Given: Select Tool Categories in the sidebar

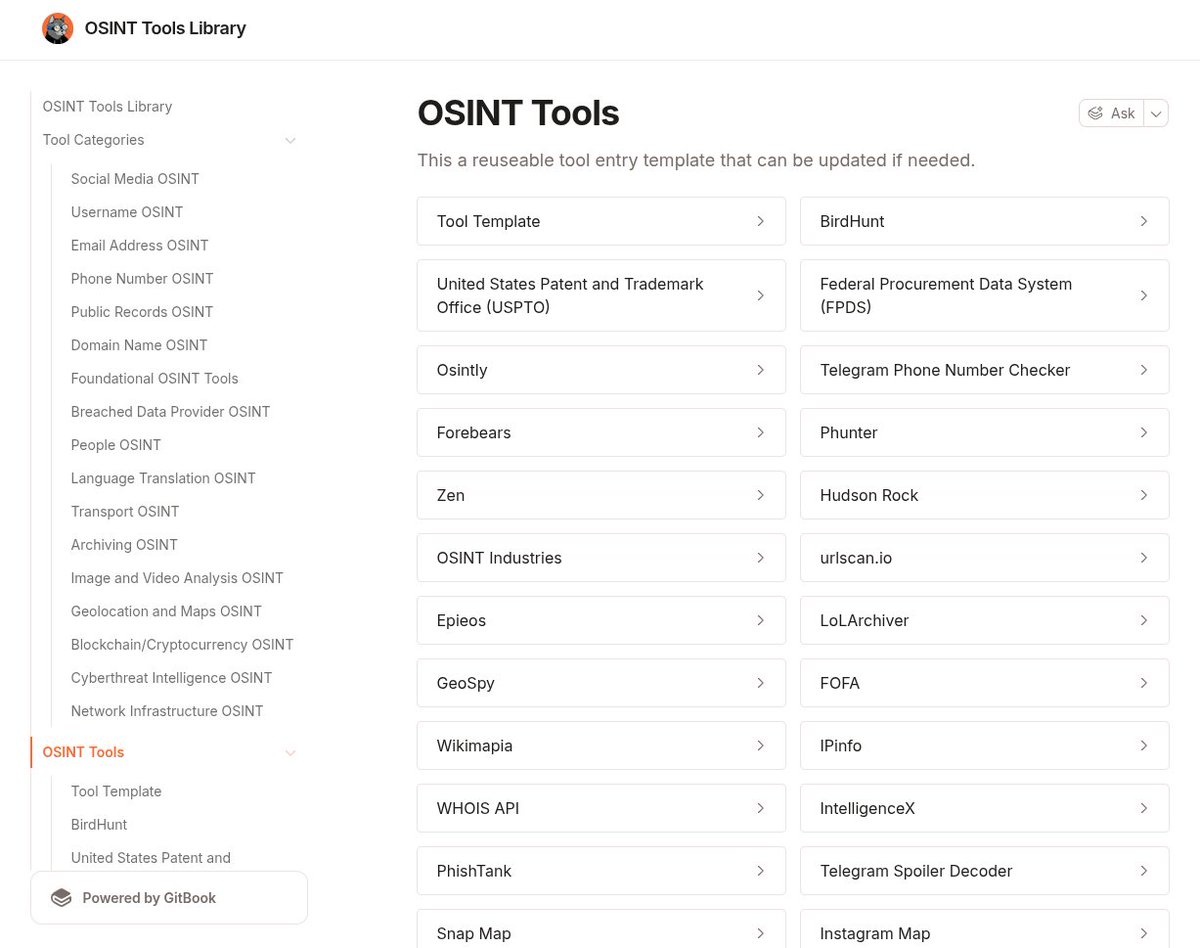Looking at the screenshot, I should point(93,140).
